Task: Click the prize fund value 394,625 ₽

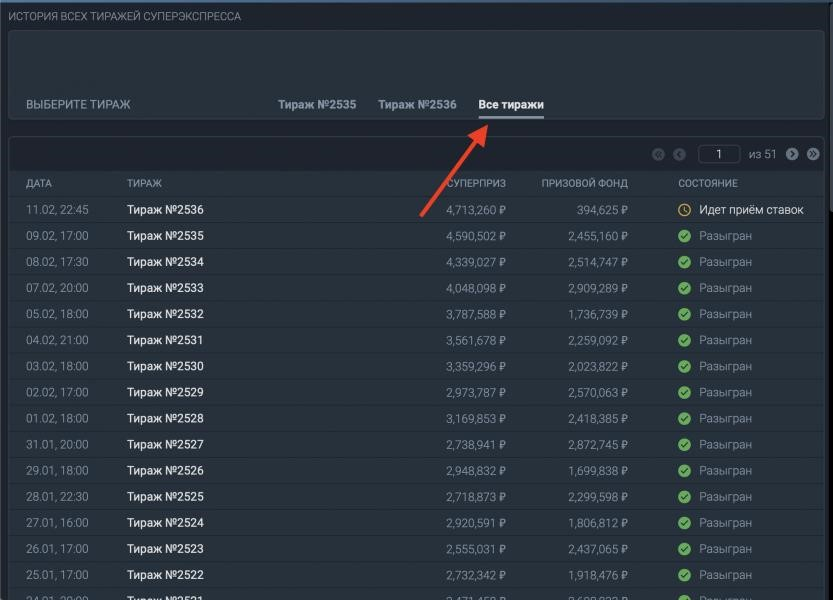Action: click(602, 210)
